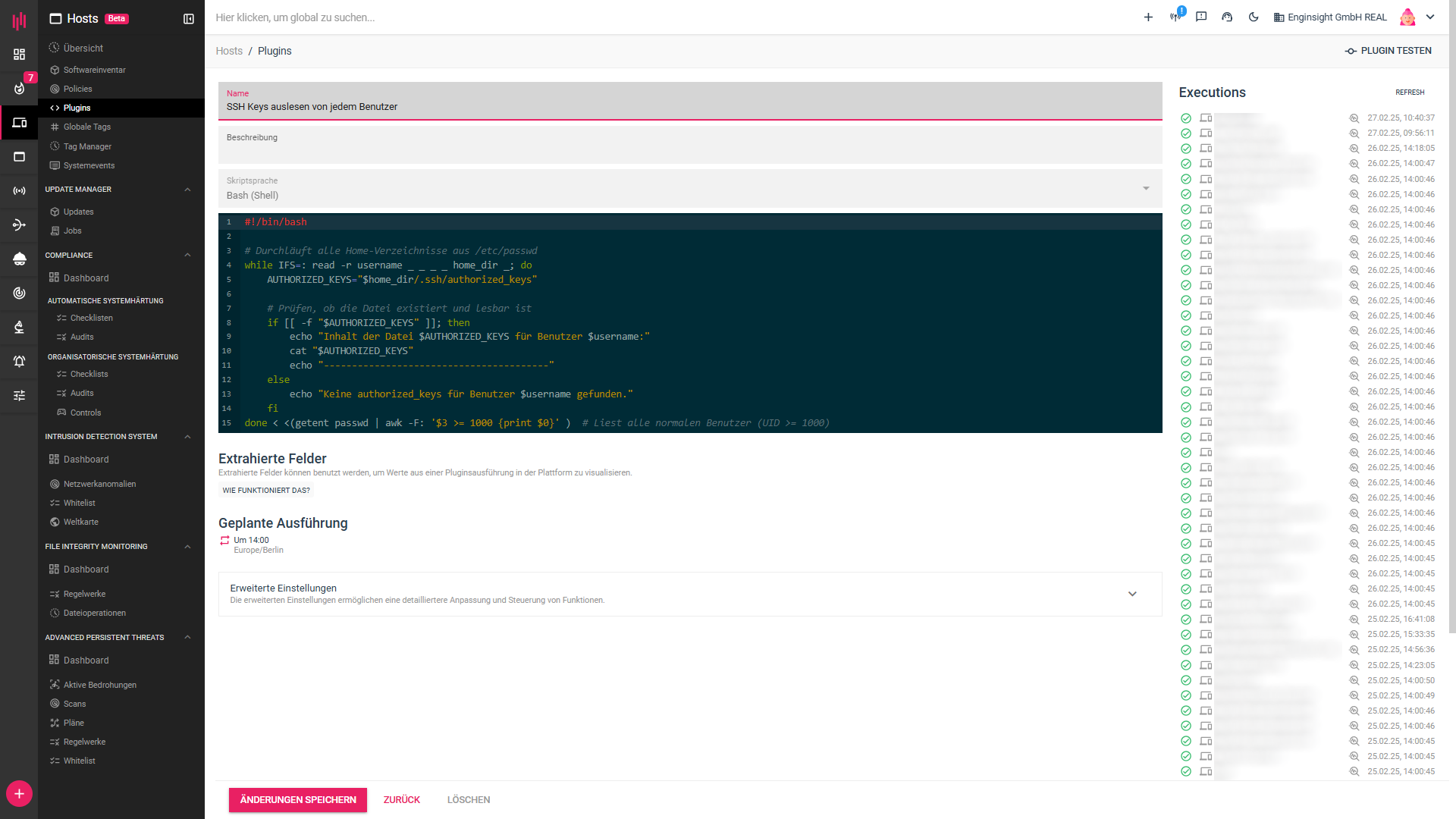Open the user account dropdown chevron
Screen dimensions: 1456x819
pos(1430,17)
